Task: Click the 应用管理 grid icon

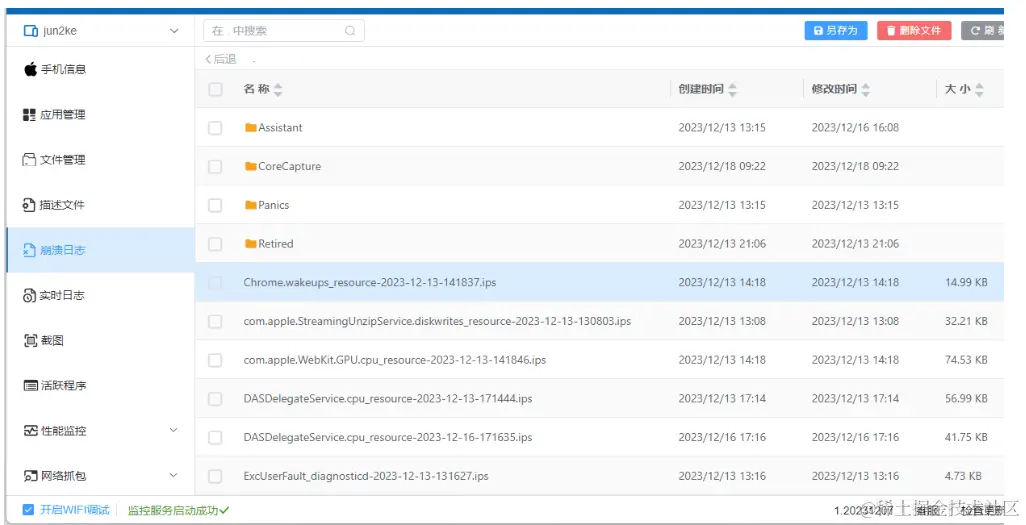Action: [x=29, y=115]
